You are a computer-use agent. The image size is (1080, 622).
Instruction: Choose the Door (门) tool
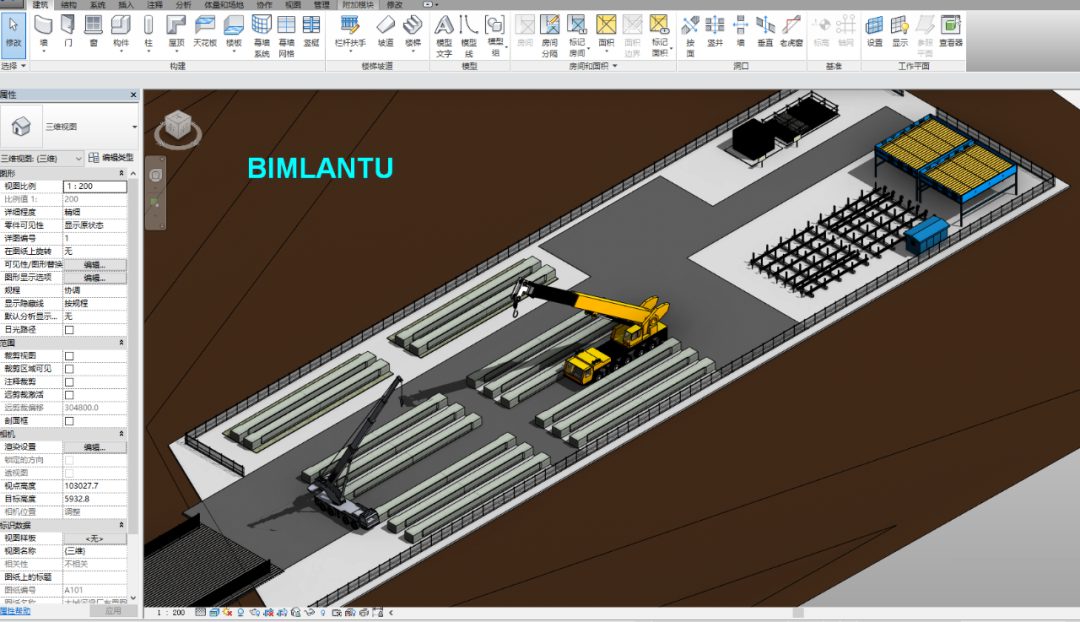click(x=68, y=32)
